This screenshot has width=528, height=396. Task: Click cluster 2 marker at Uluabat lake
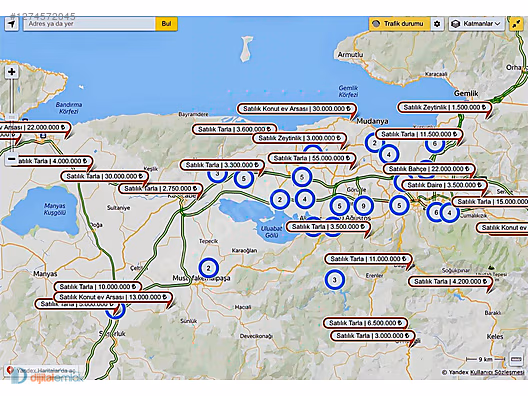pyautogui.click(x=279, y=199)
